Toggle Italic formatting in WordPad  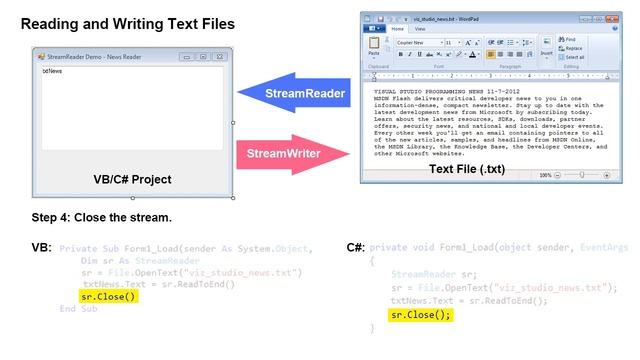click(x=410, y=54)
